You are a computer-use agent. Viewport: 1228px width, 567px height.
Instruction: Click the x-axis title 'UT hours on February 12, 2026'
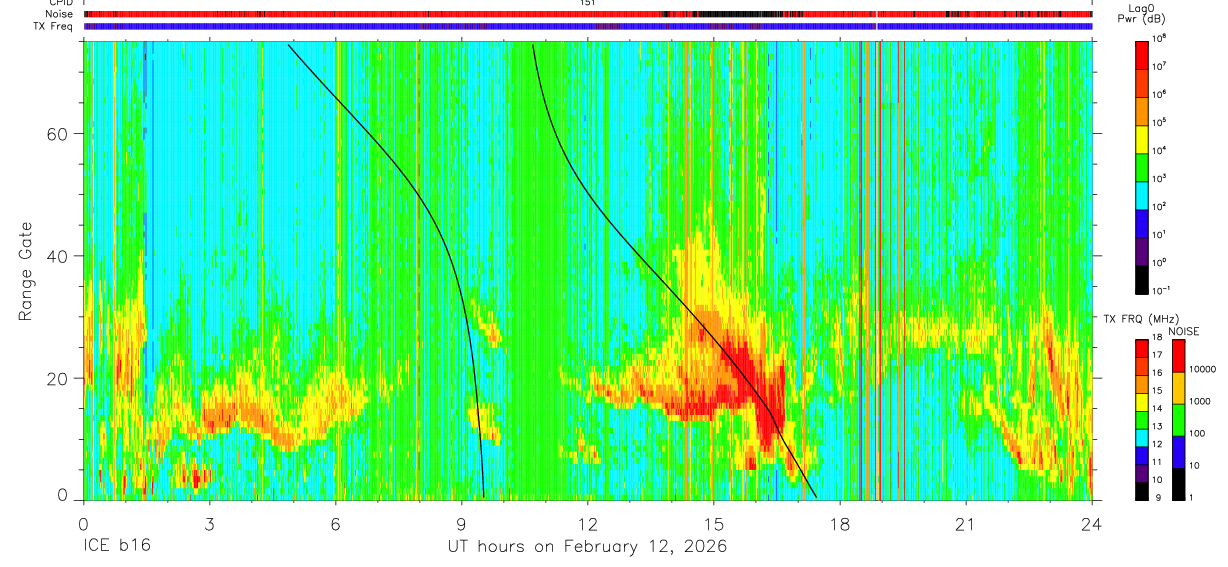[587, 547]
